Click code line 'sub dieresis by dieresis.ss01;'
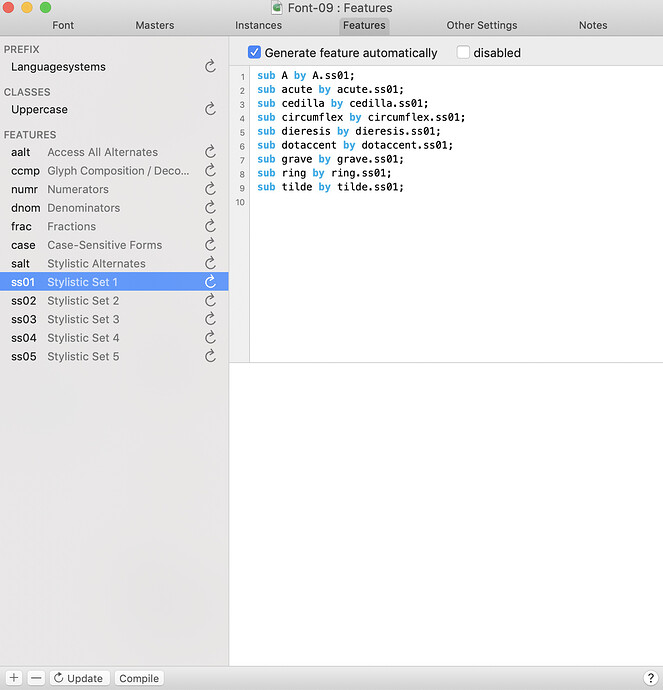The width and height of the screenshot is (663, 690). coord(349,131)
